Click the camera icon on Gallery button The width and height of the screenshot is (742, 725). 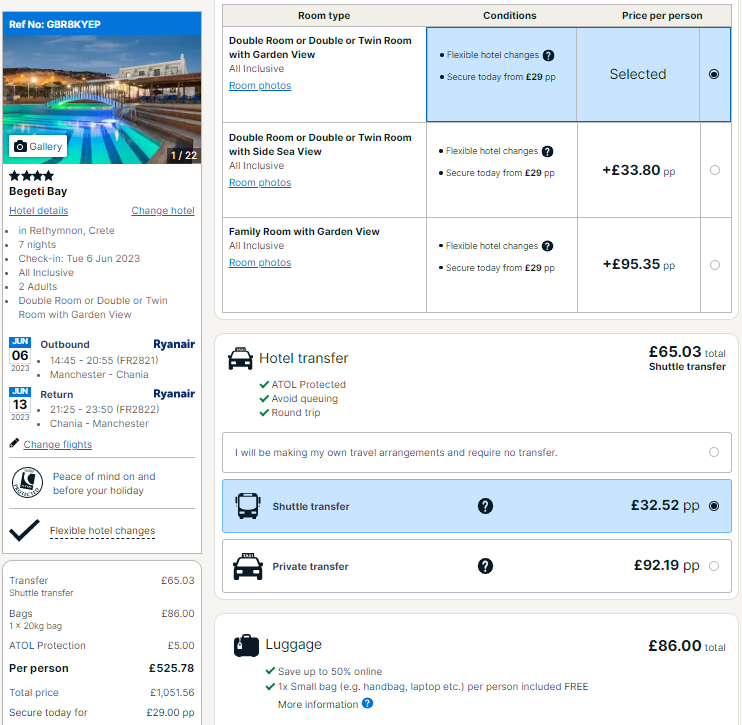(20, 146)
